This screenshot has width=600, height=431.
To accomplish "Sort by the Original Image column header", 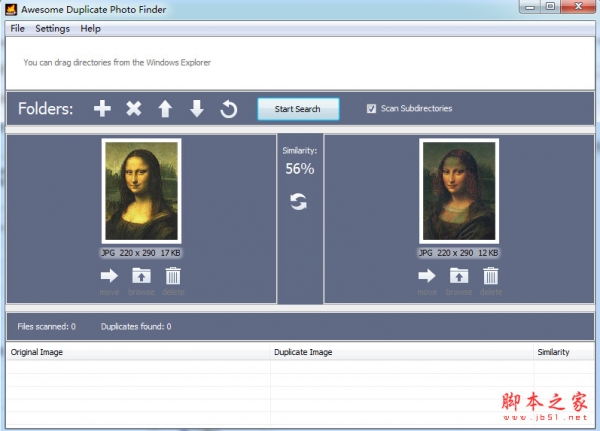I will click(x=138, y=352).
